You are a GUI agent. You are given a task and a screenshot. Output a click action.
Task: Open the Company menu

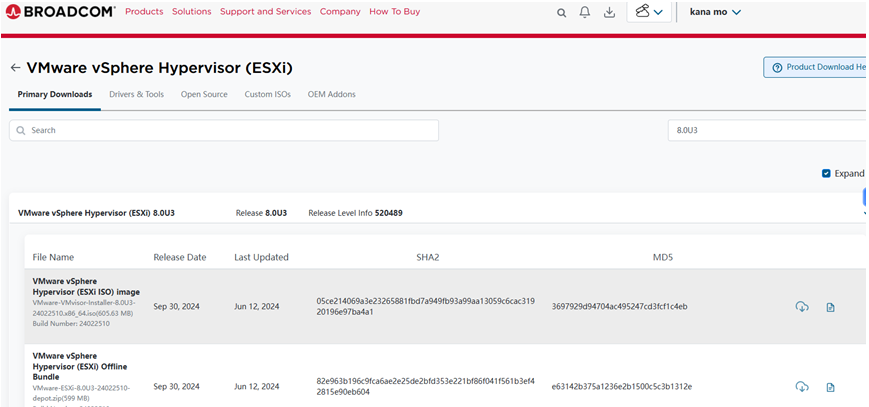340,11
